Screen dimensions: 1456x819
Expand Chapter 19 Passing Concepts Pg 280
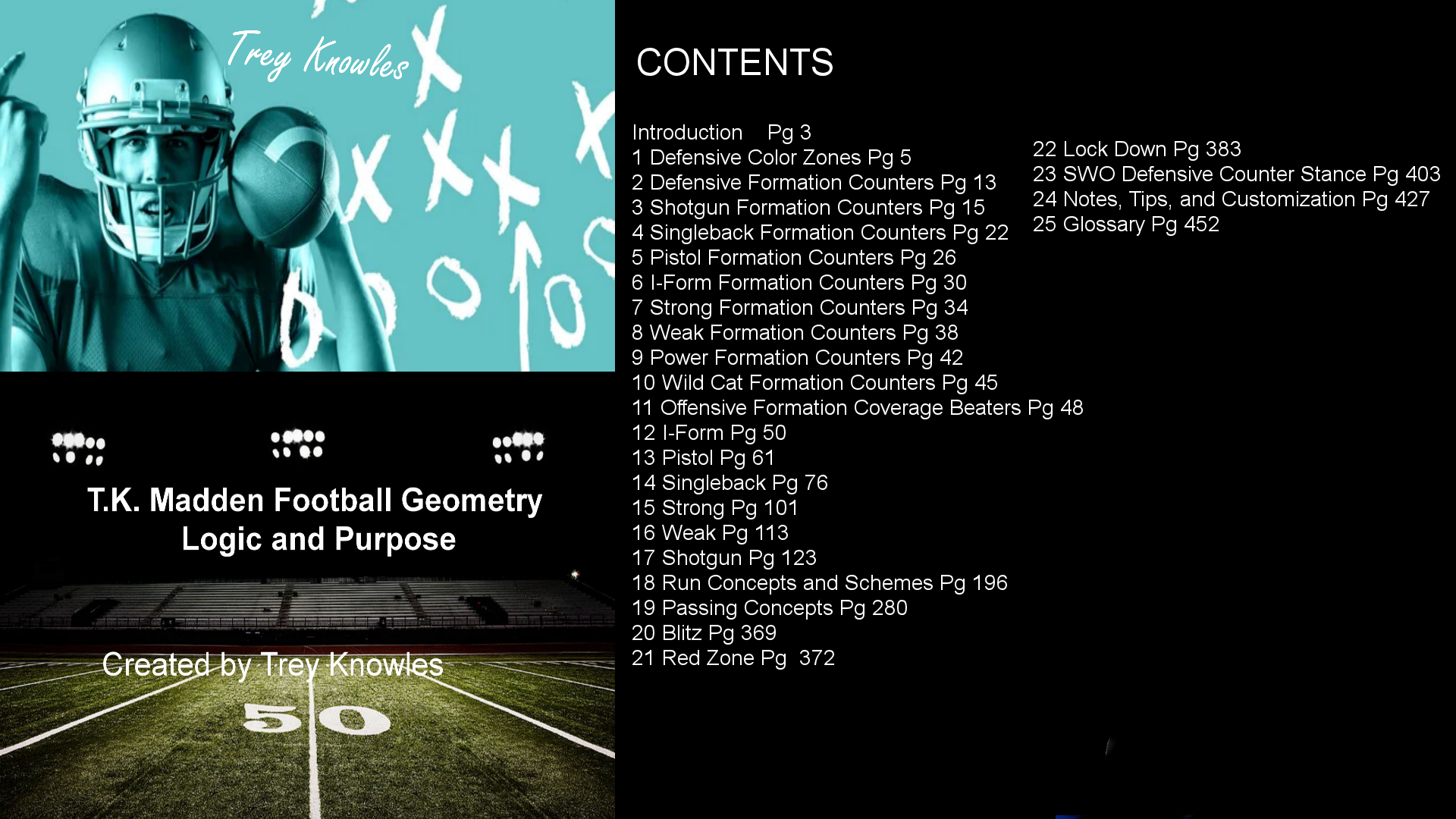770,607
